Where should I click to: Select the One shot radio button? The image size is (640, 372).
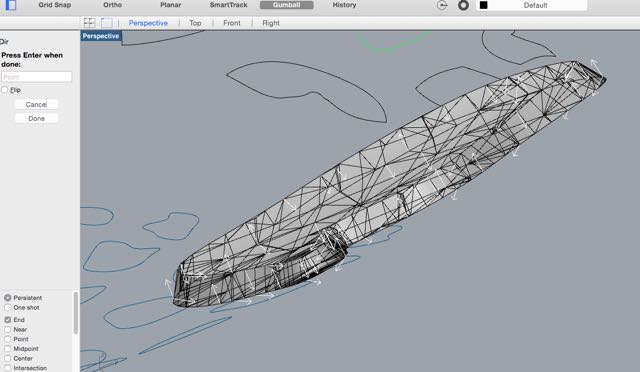(8, 307)
